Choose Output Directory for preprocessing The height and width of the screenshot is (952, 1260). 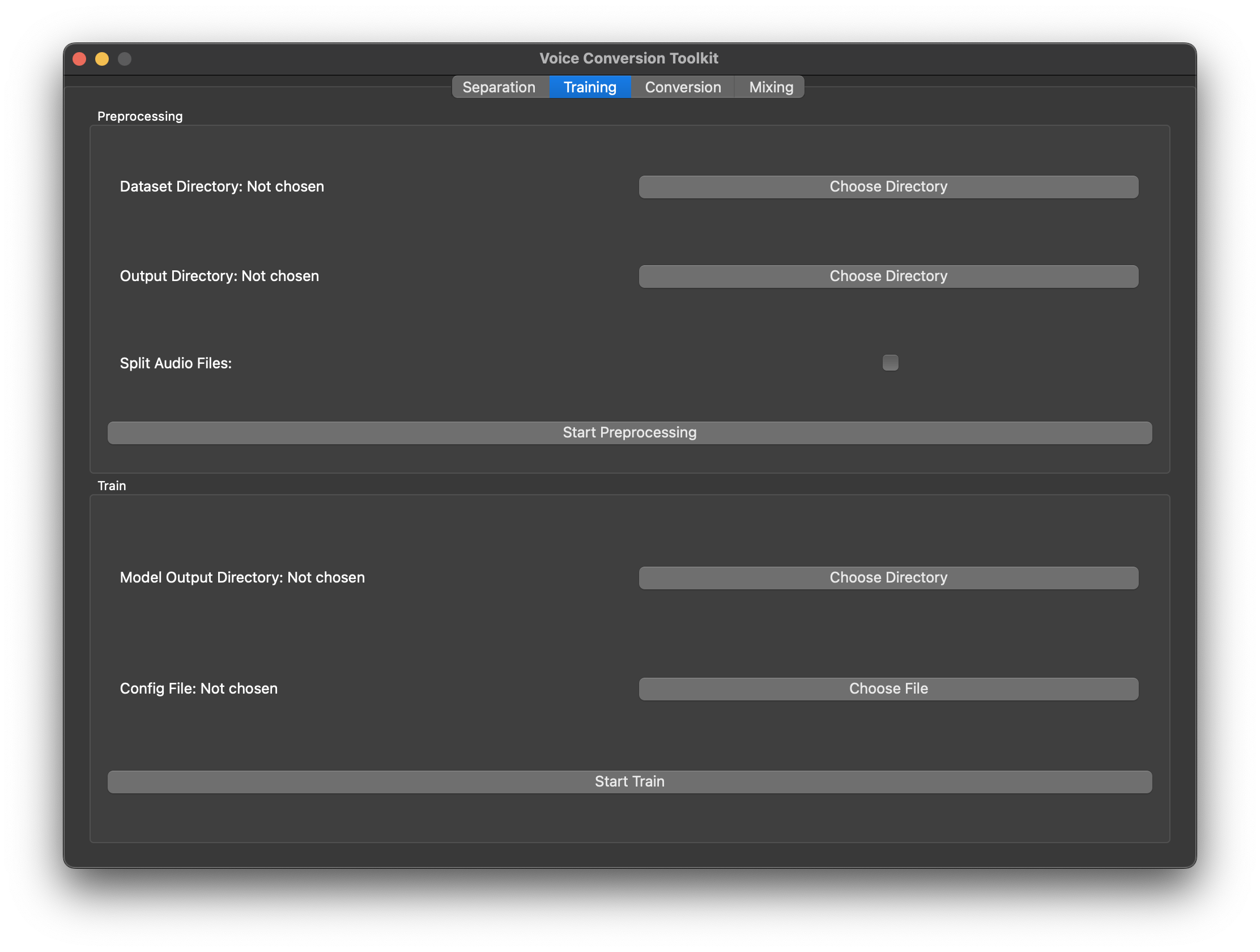[889, 275]
